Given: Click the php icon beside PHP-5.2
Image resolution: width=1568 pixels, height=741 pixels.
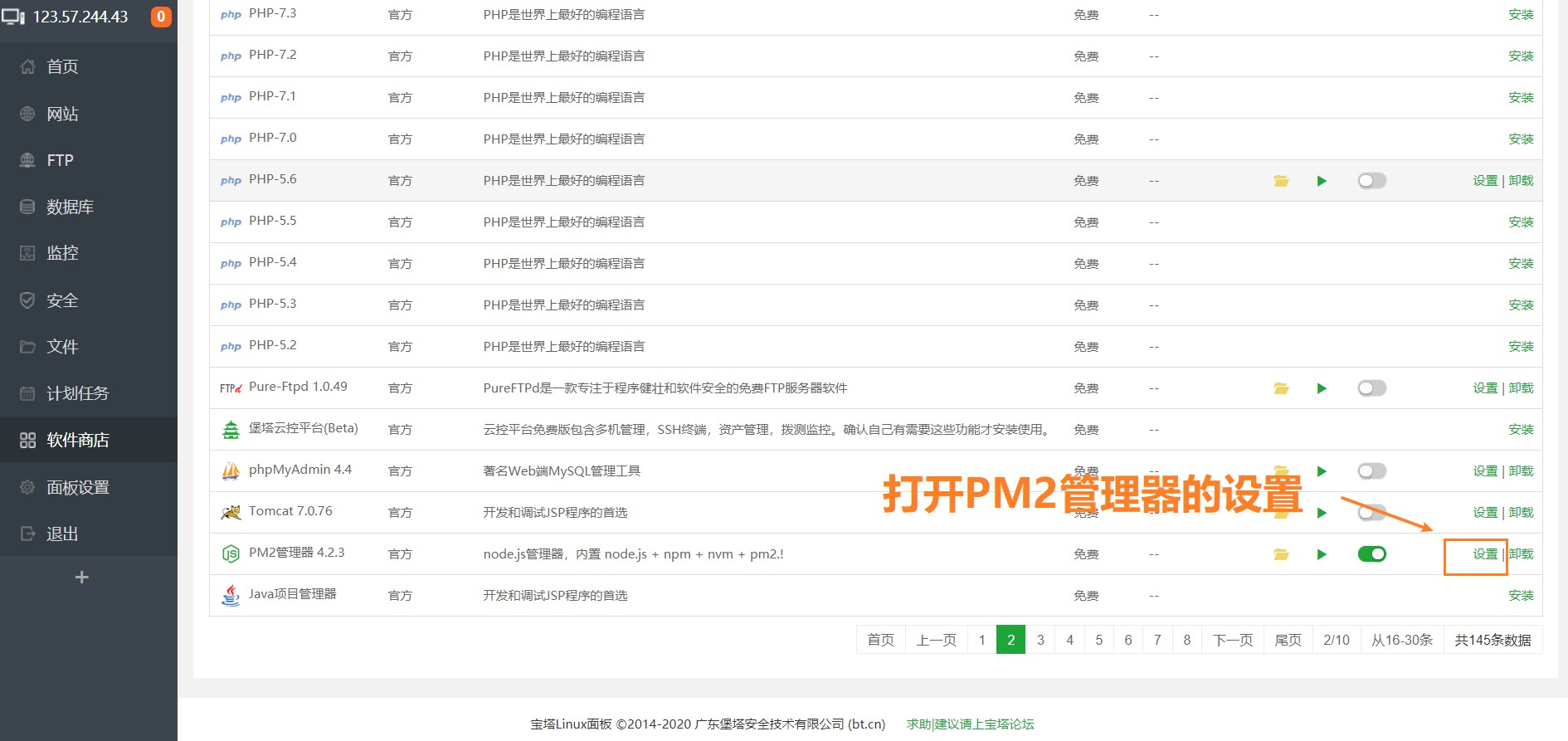Looking at the screenshot, I should tap(231, 347).
